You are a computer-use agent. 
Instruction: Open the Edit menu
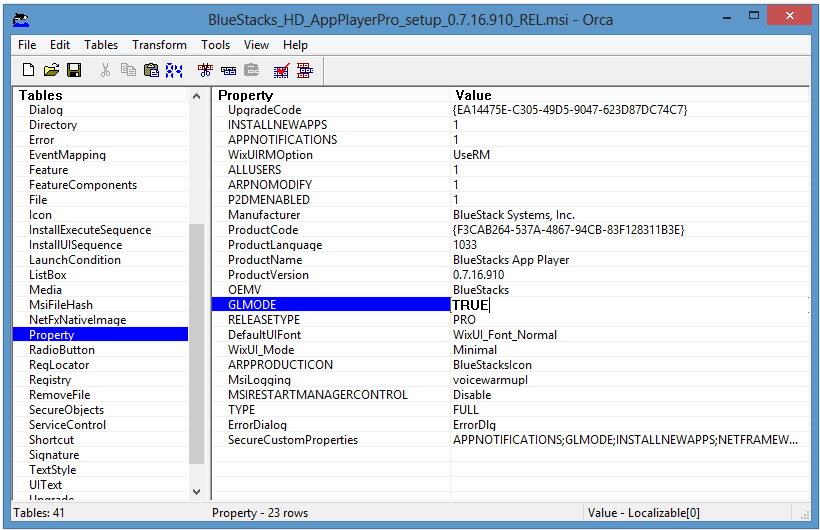60,45
